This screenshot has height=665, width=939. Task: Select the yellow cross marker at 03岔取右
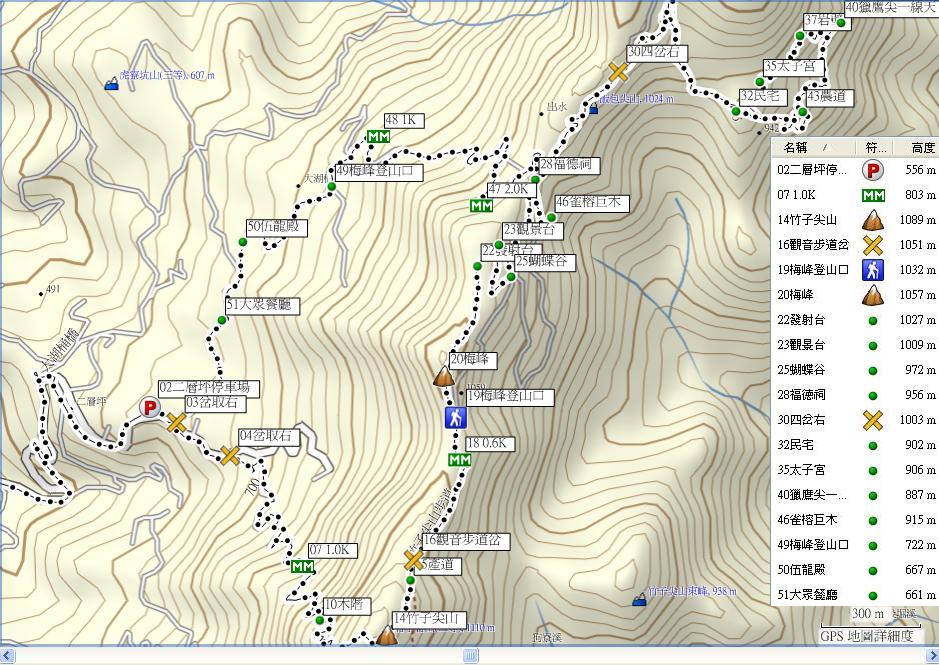(176, 422)
